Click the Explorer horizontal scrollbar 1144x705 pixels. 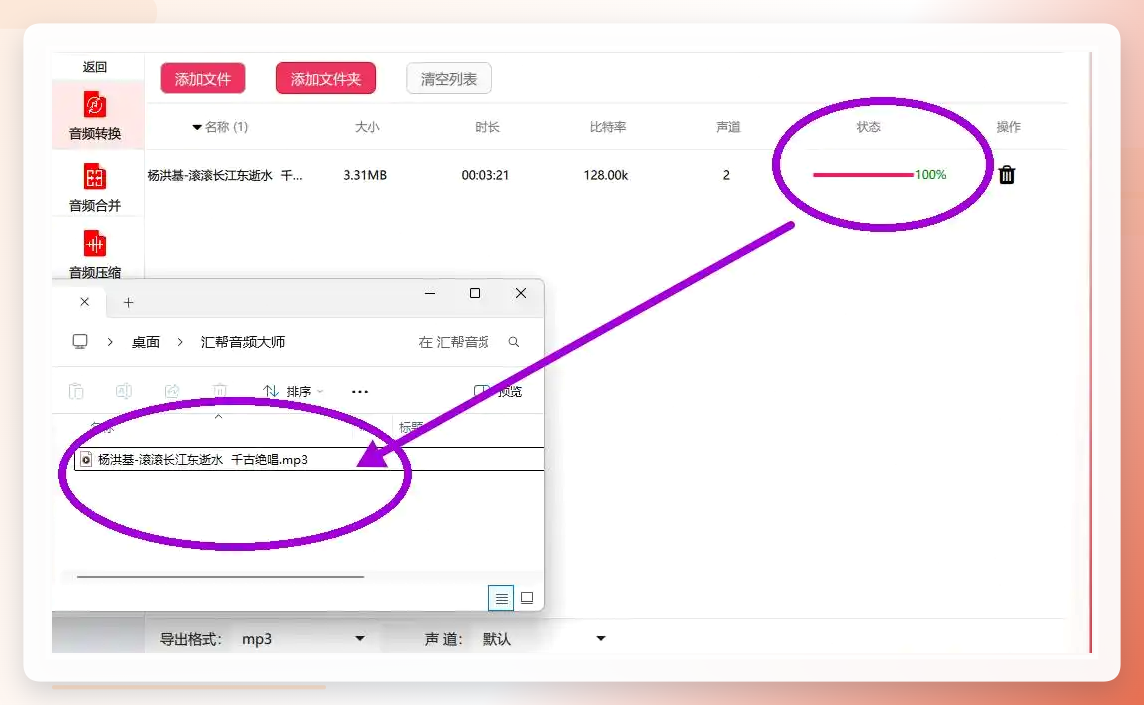pos(220,577)
